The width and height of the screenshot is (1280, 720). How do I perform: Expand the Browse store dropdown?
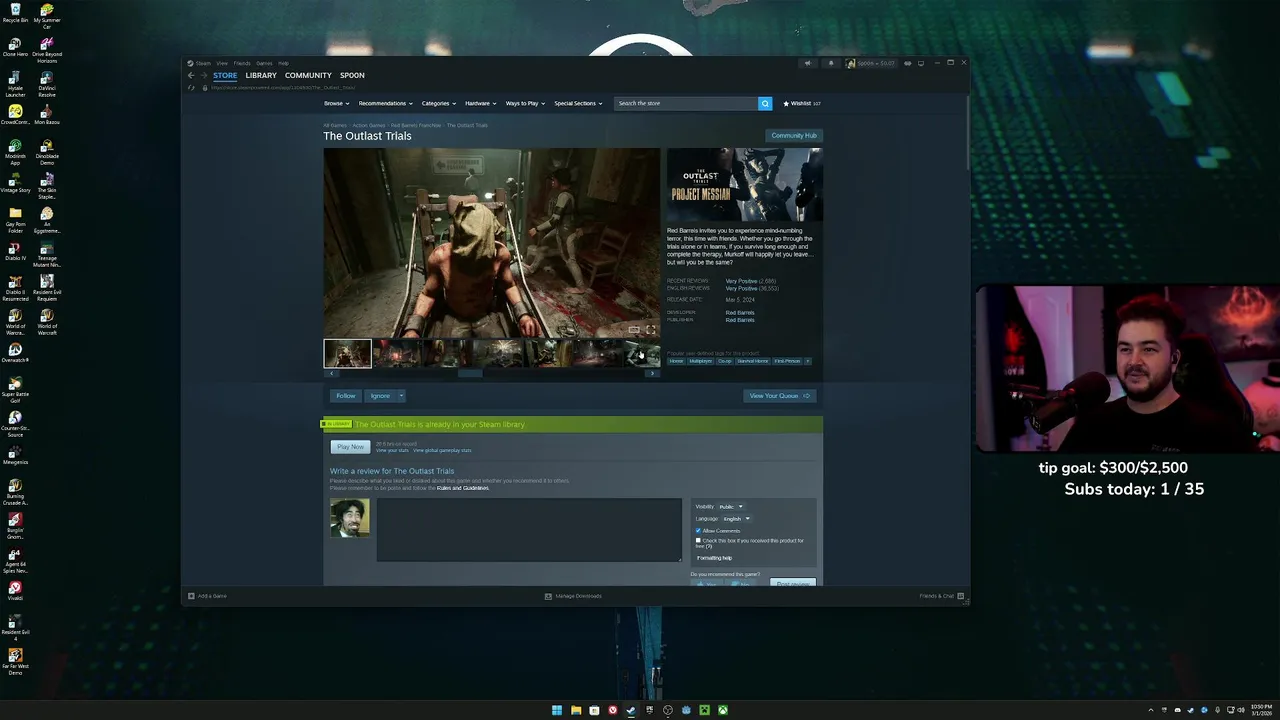click(335, 103)
